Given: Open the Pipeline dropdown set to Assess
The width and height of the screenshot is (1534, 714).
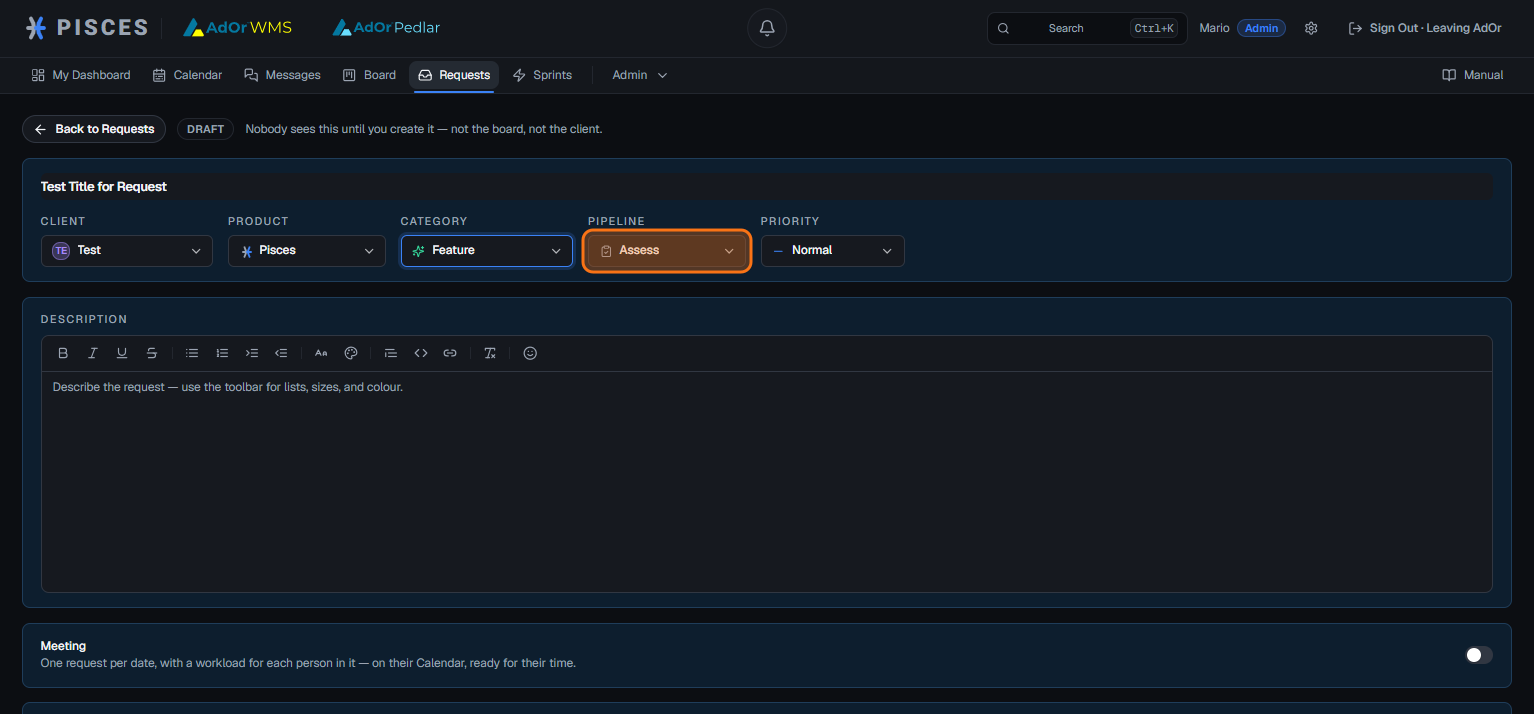Looking at the screenshot, I should tap(667, 251).
